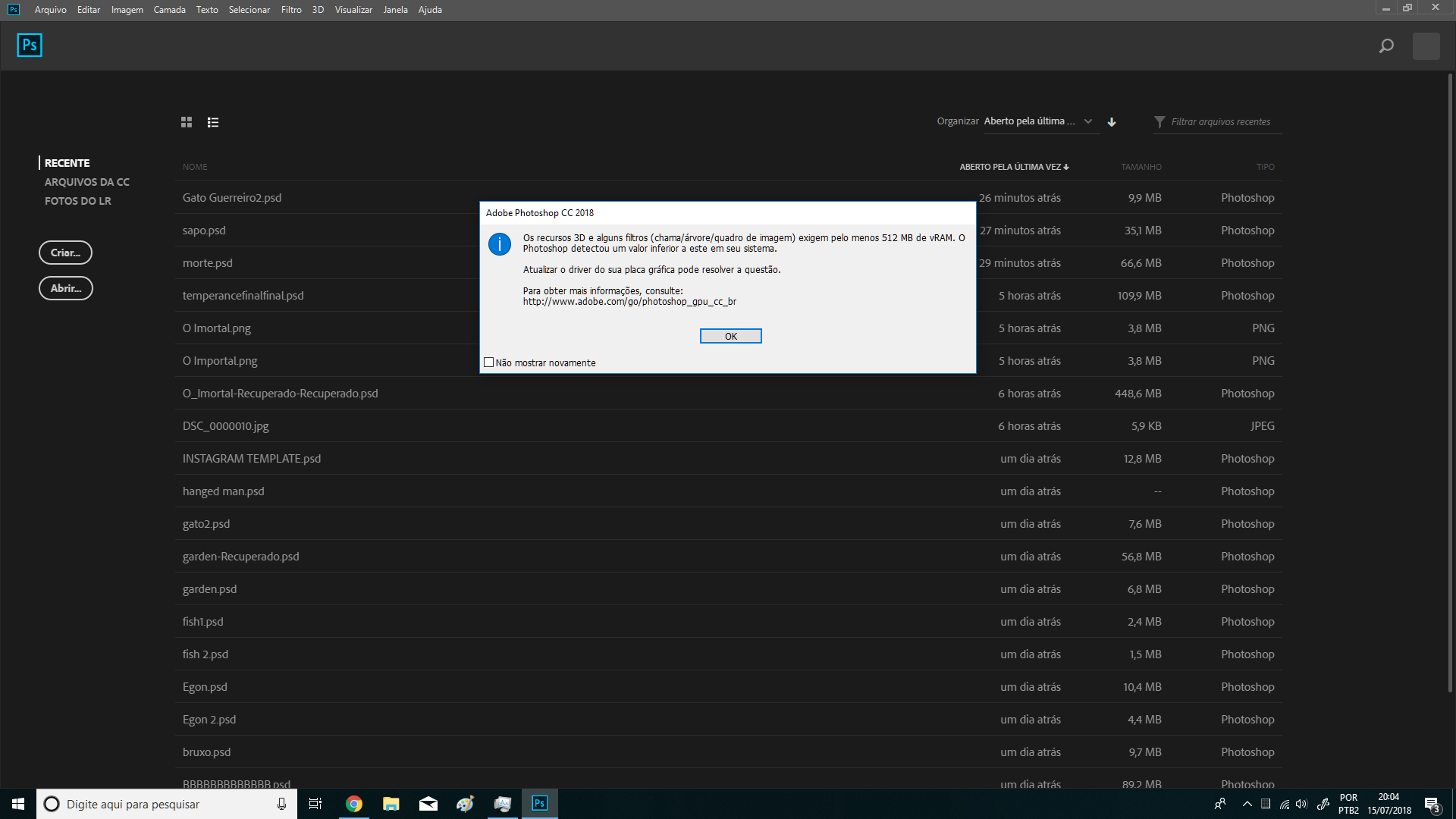Click the Photoshop home logo icon
This screenshot has height=819, width=1456.
(30, 45)
